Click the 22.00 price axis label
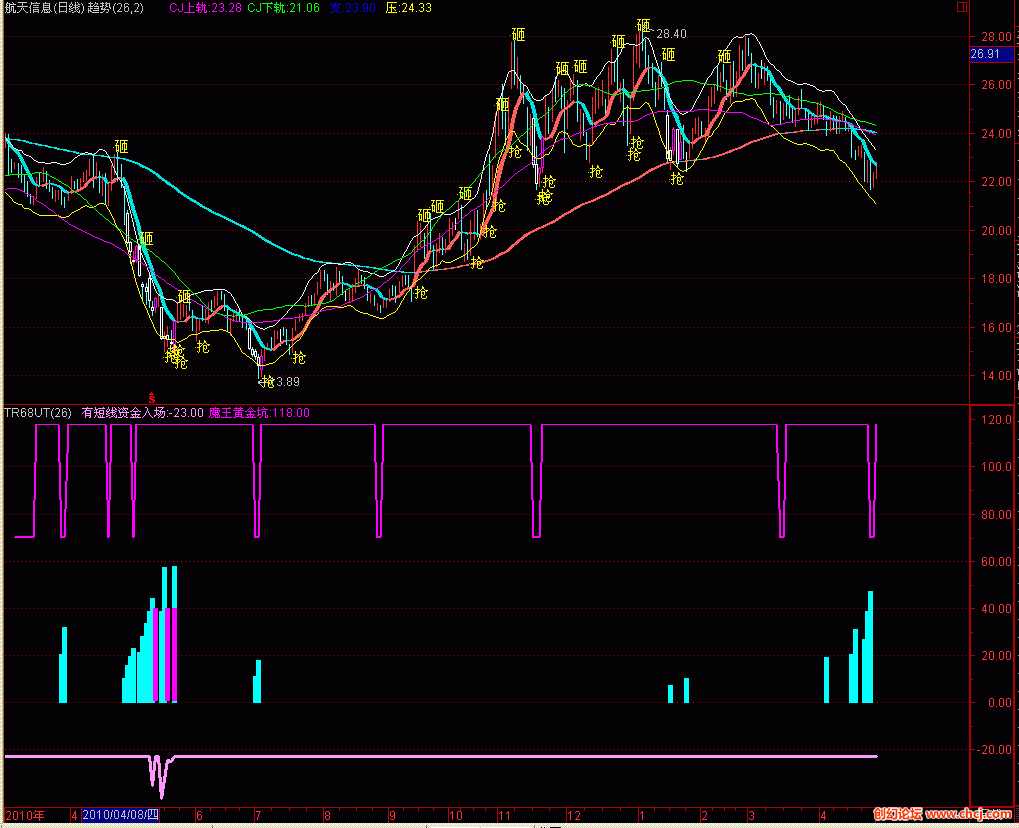The image size is (1019, 828). coord(996,181)
